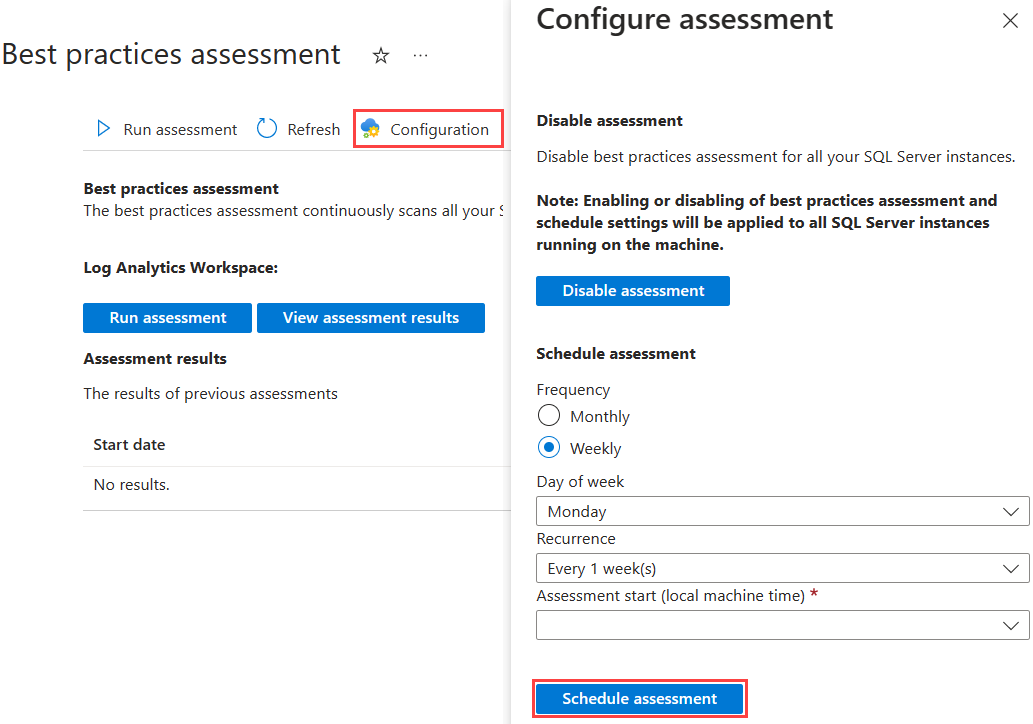Click View assessment results
Viewport: 1033px width, 724px height.
[370, 317]
